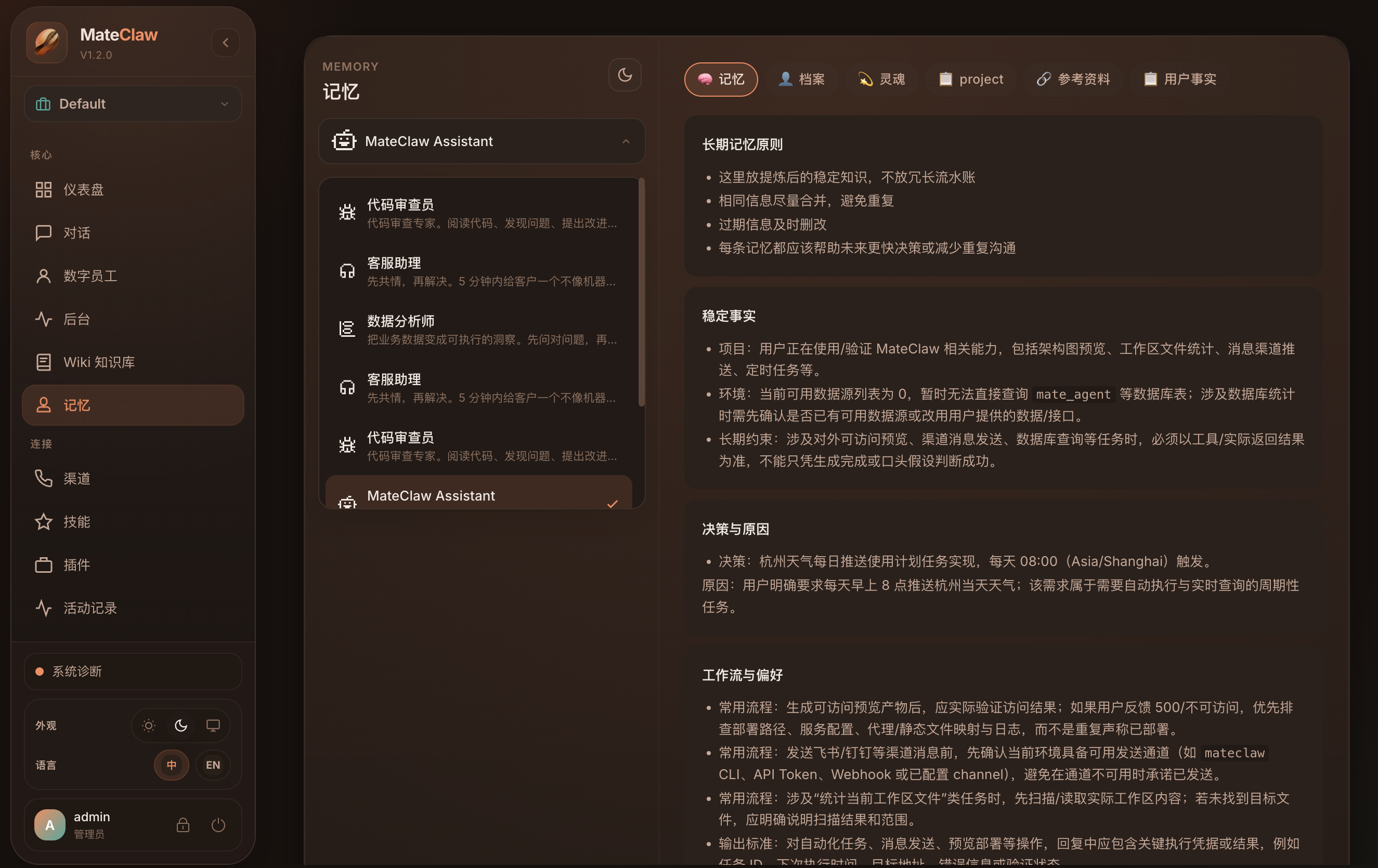Click the 决策与原因 heading
Image resolution: width=1378 pixels, height=868 pixels.
[x=735, y=529]
